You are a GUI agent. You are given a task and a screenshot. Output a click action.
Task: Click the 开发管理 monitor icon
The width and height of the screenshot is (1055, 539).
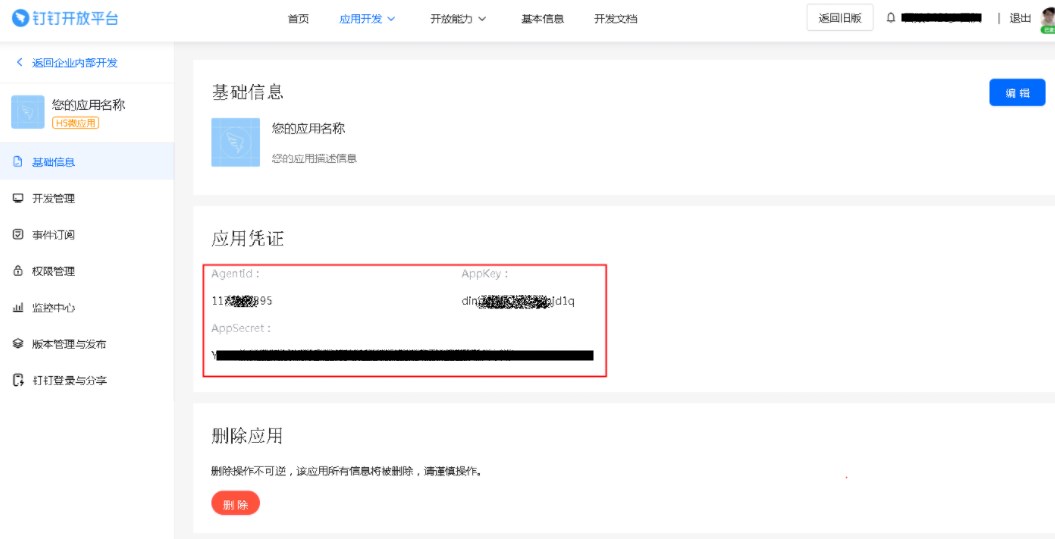(x=18, y=198)
